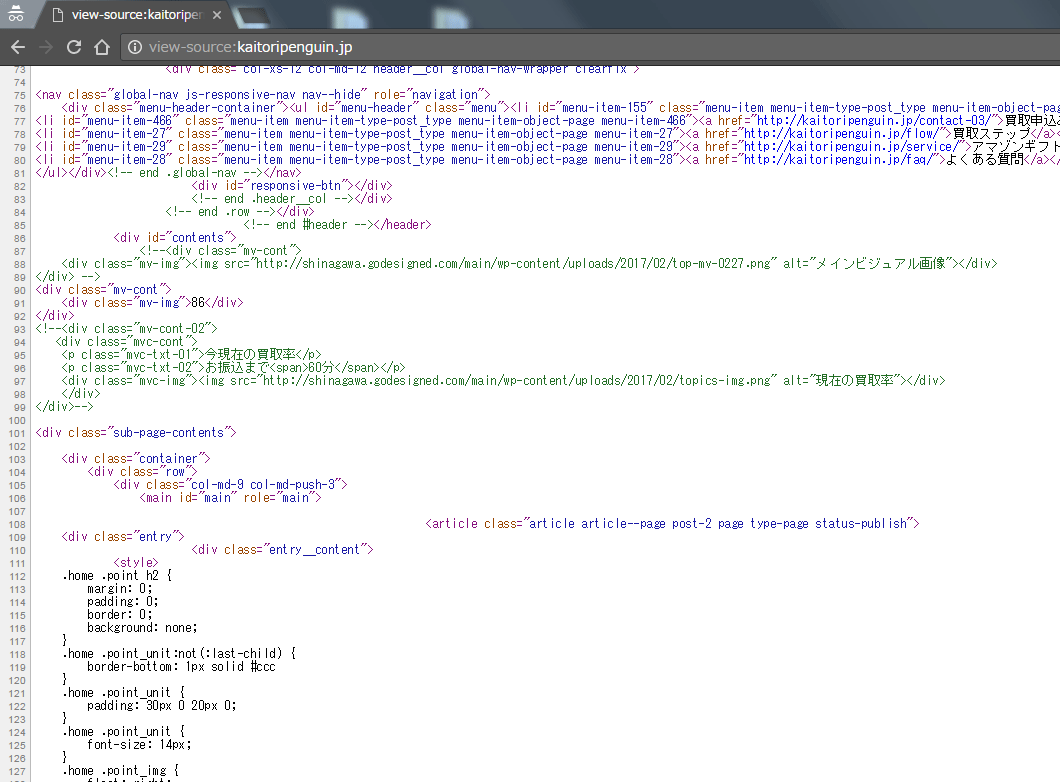Click the 'mvc-txt-01' class value

(160, 355)
